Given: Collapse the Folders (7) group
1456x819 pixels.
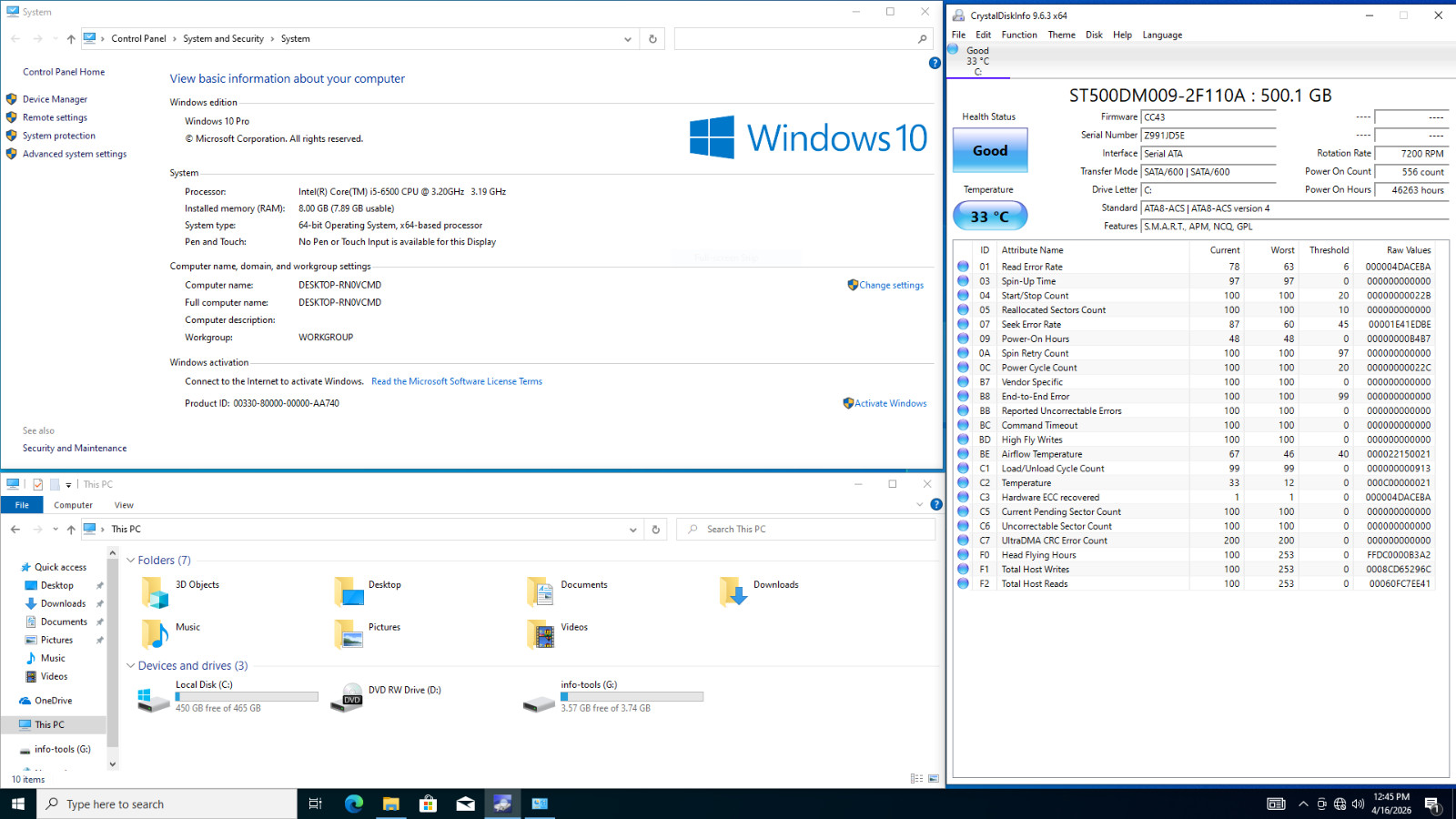Looking at the screenshot, I should pos(130,561).
